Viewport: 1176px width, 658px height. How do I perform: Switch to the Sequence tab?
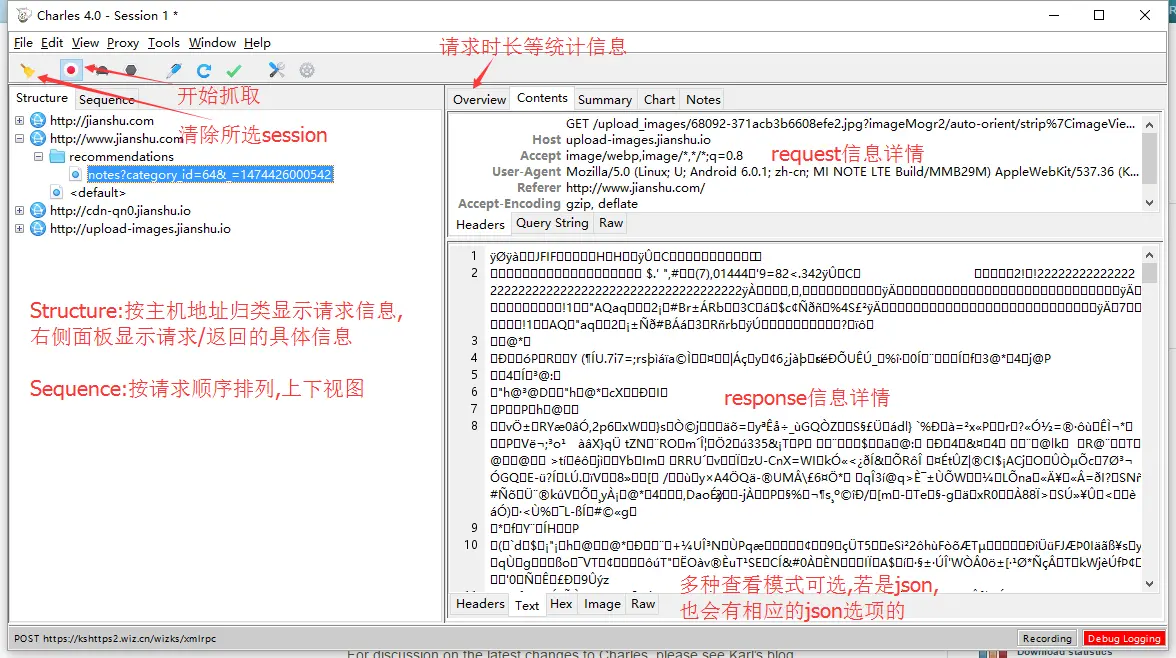pyautogui.click(x=107, y=99)
